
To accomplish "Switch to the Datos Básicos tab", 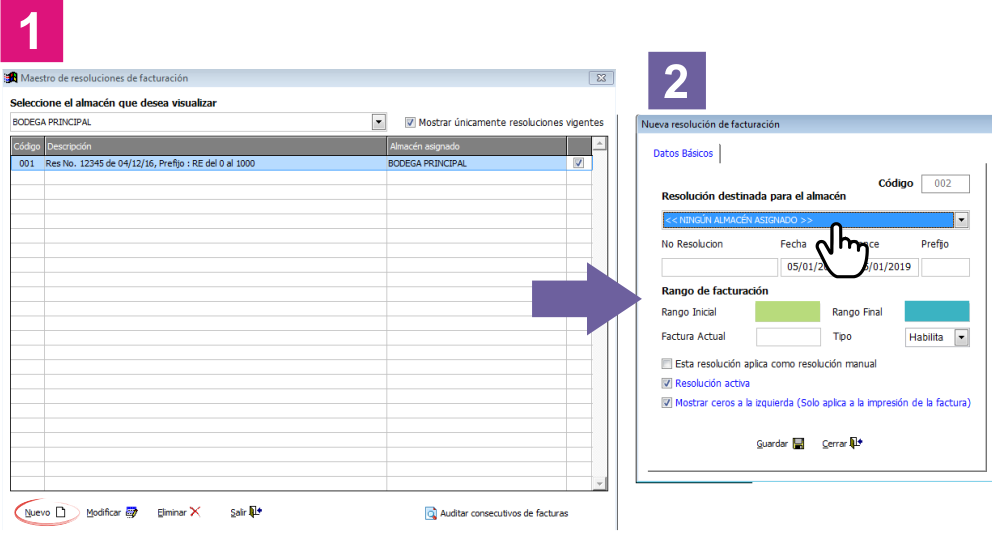I will (x=683, y=153).
